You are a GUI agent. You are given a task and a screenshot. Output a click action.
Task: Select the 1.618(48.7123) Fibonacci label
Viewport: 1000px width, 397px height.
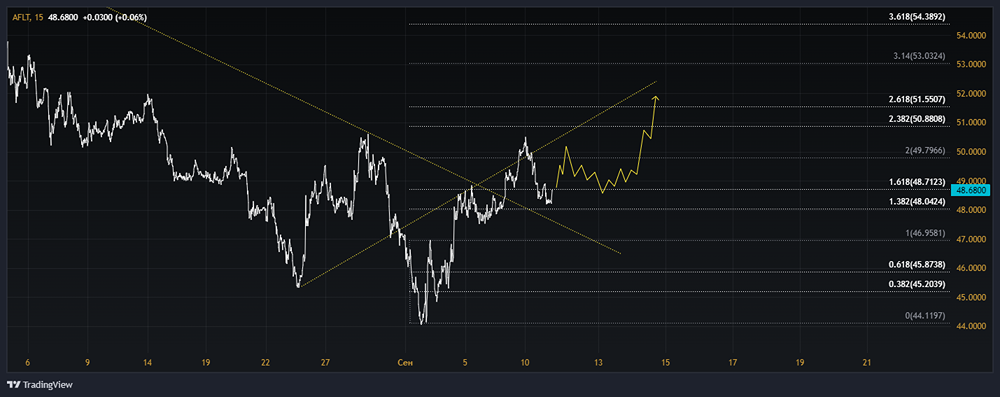(916, 183)
